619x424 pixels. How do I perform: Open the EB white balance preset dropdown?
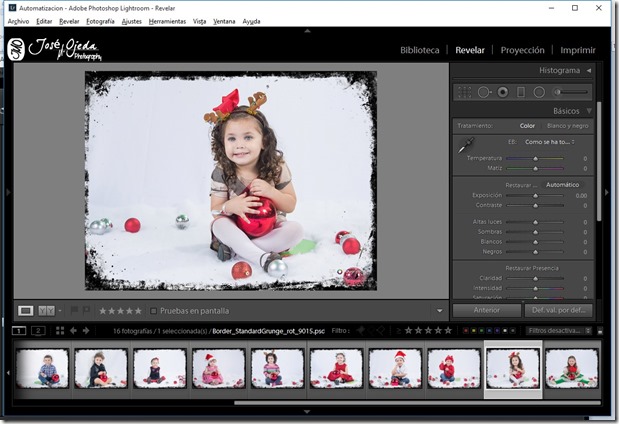(x=550, y=142)
